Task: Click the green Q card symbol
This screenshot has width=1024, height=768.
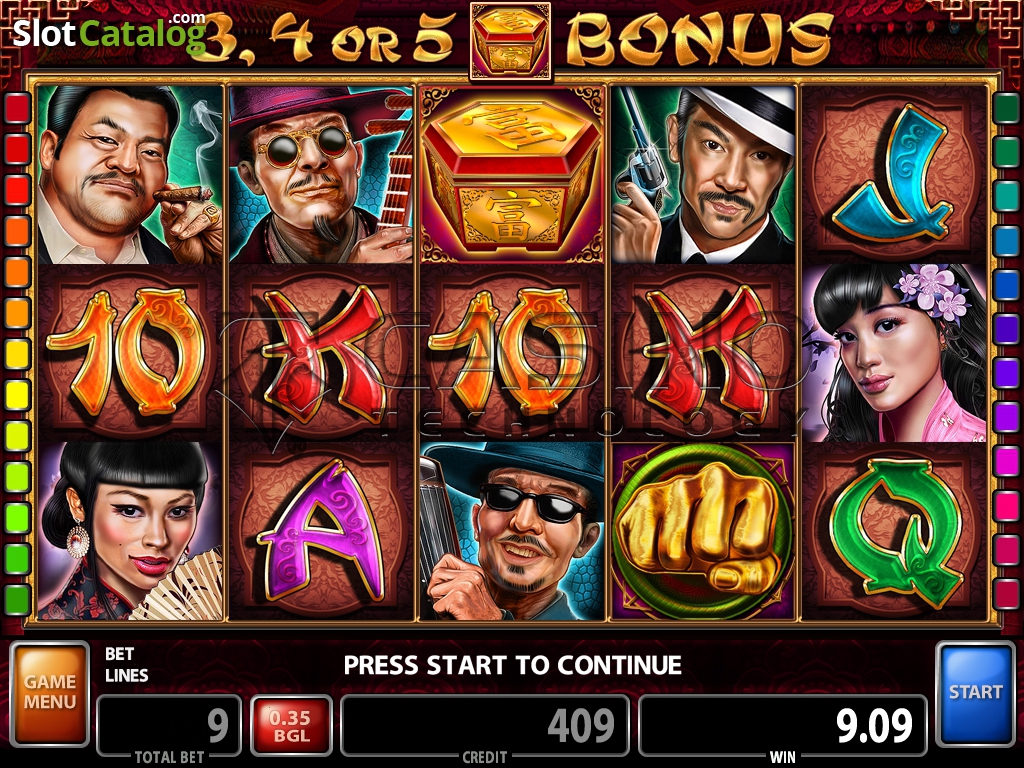Action: (x=893, y=531)
